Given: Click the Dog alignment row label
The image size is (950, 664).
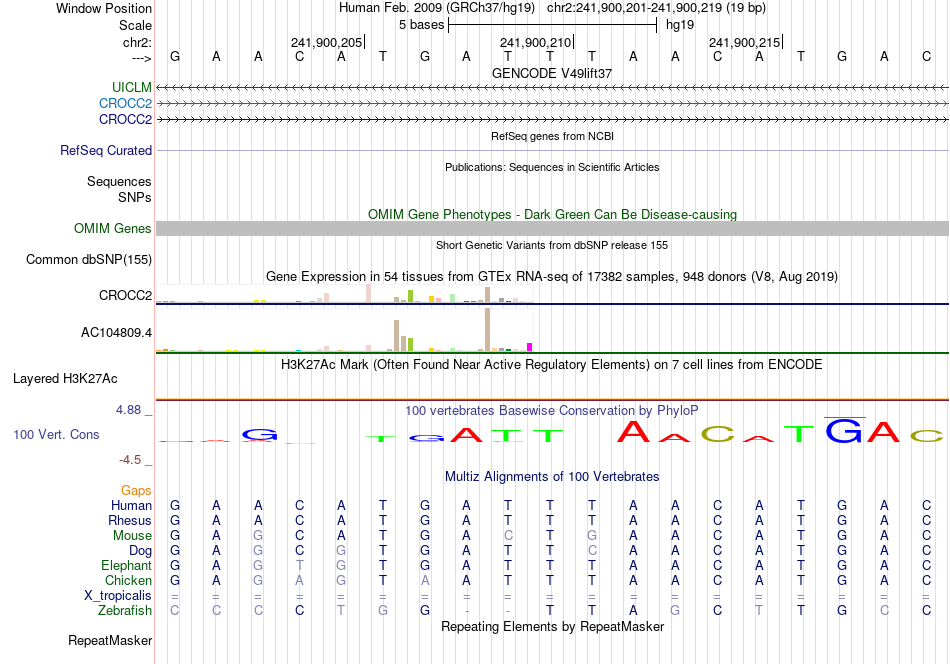Looking at the screenshot, I should [x=141, y=551].
